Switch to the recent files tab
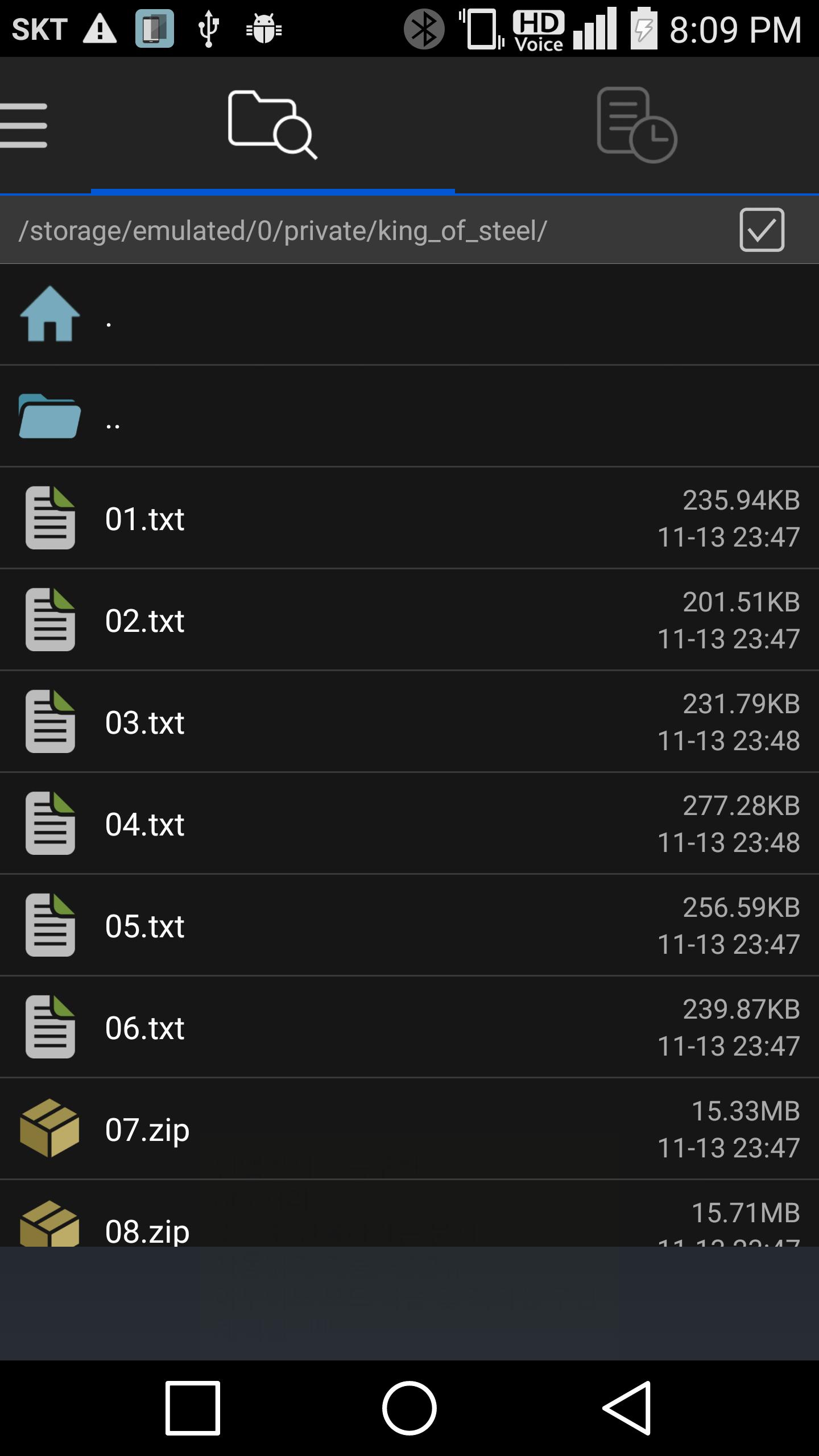This screenshot has width=819, height=1456. [636, 125]
